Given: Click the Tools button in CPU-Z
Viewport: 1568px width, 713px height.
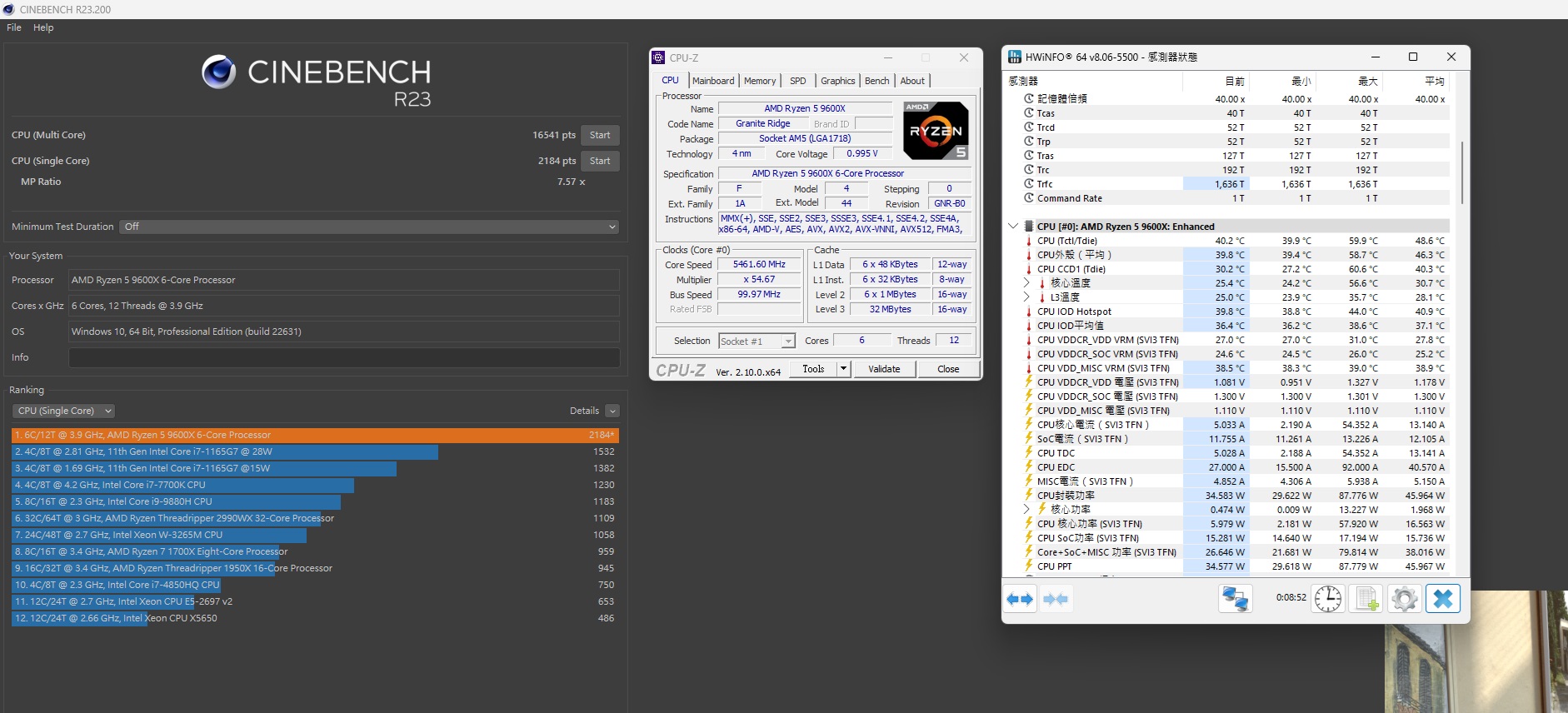Looking at the screenshot, I should (813, 369).
